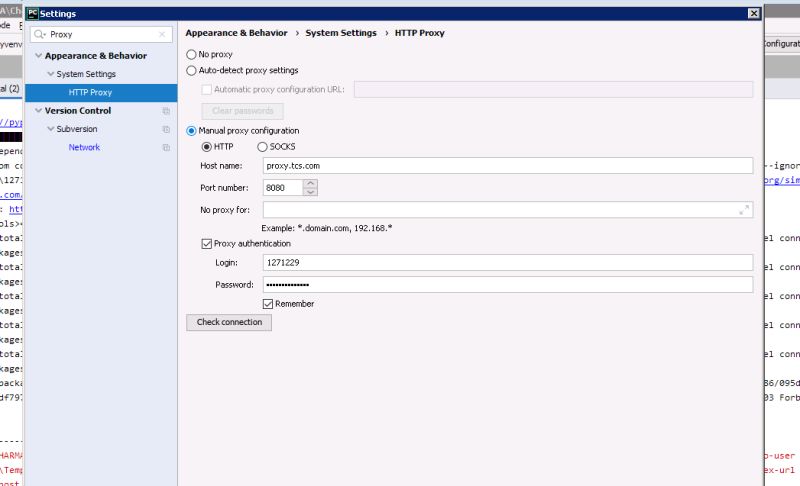This screenshot has width=800, height=486.
Task: Click Appearance & Behavior in breadcrumb
Action: point(236,33)
